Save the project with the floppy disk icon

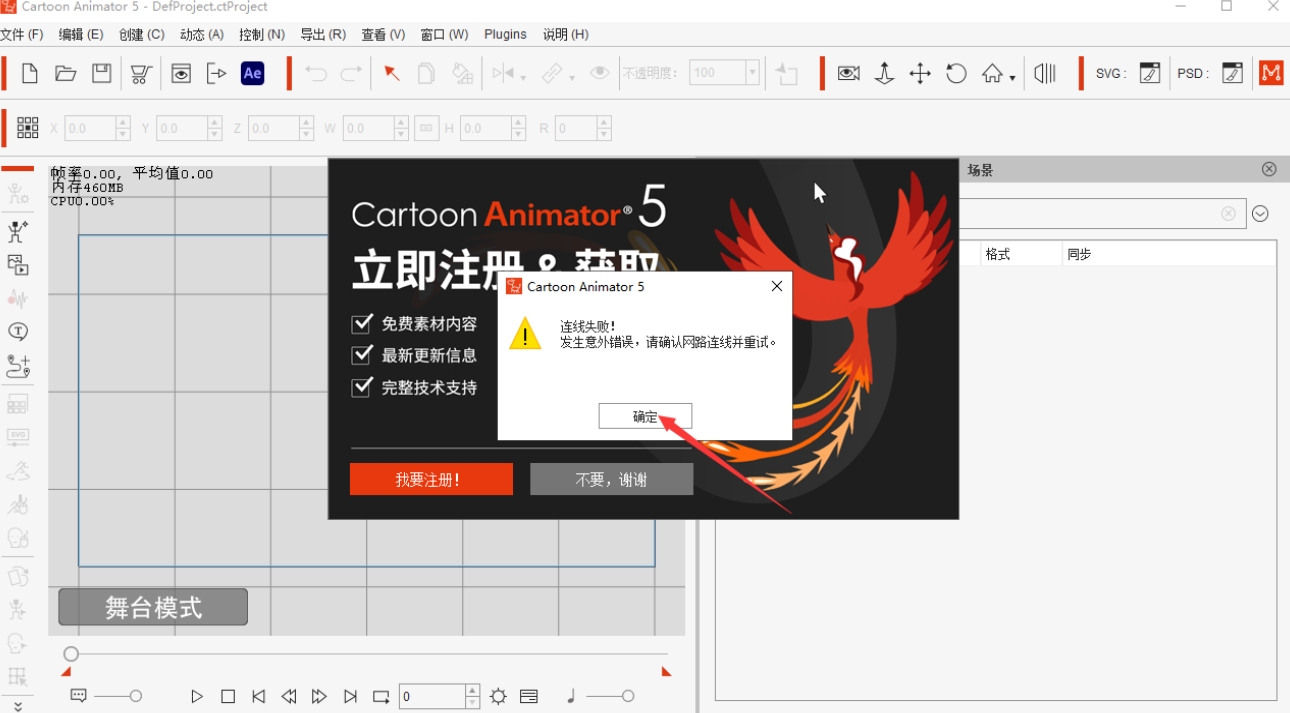click(102, 73)
